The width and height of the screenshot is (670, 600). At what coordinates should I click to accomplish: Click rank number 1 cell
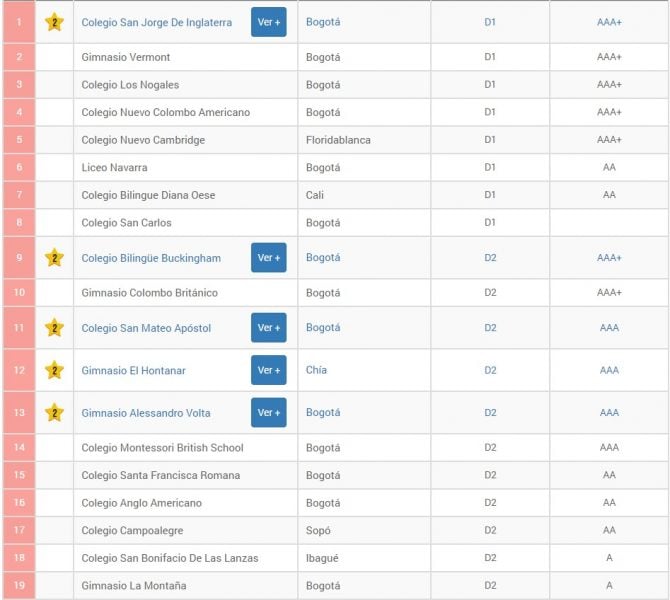(18, 22)
